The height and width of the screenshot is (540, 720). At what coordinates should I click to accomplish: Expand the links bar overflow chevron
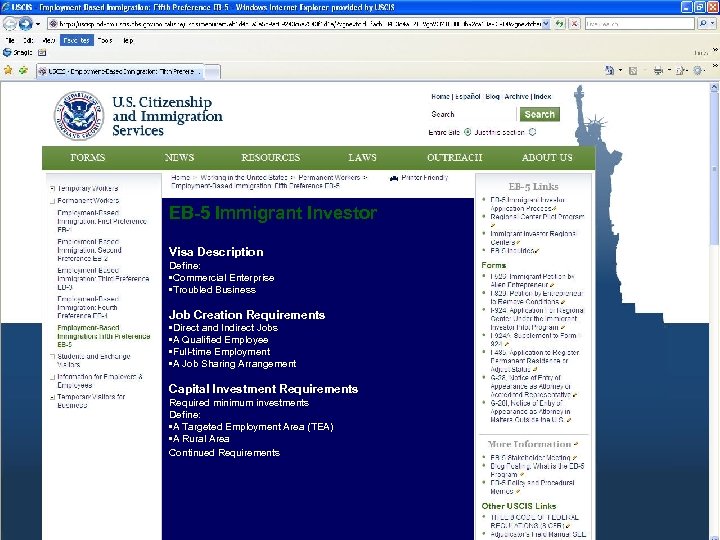(x=715, y=49)
